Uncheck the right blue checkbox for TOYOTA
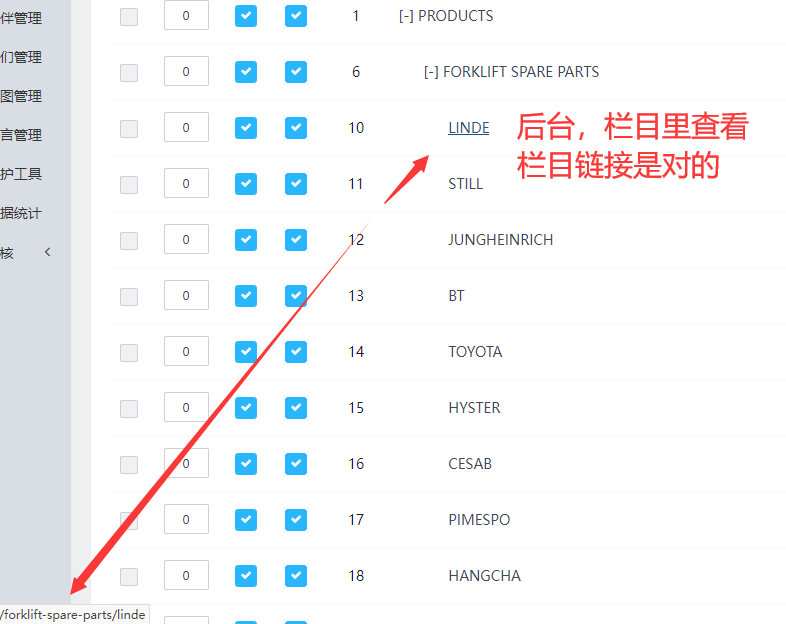This screenshot has height=624, width=786. tap(296, 352)
